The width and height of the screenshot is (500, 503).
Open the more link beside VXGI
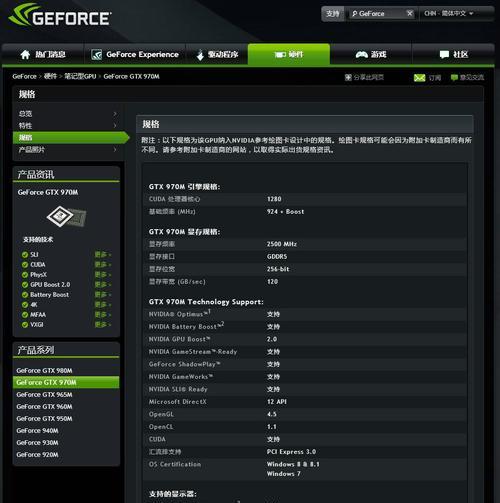click(x=103, y=325)
